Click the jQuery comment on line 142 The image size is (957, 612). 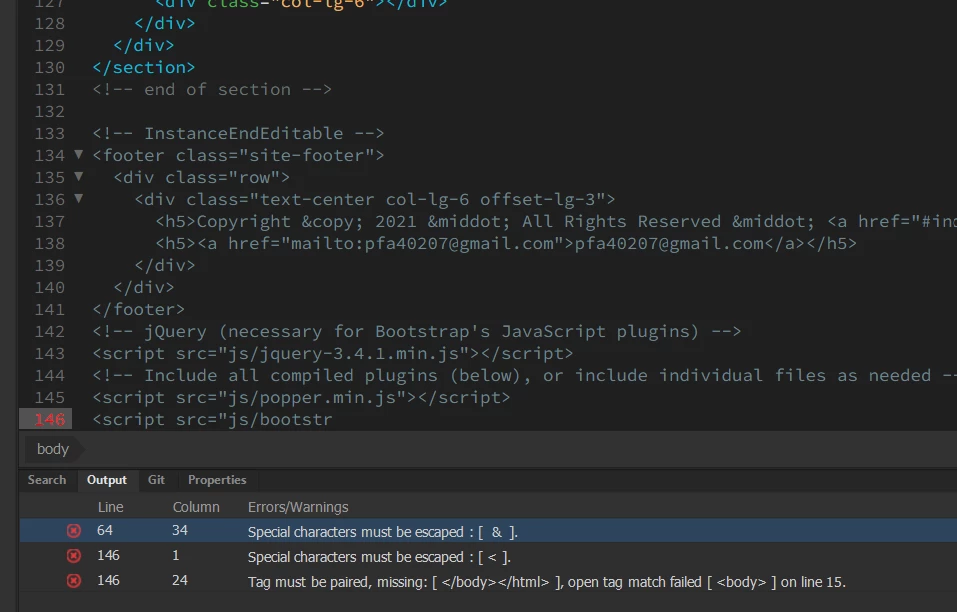click(417, 331)
